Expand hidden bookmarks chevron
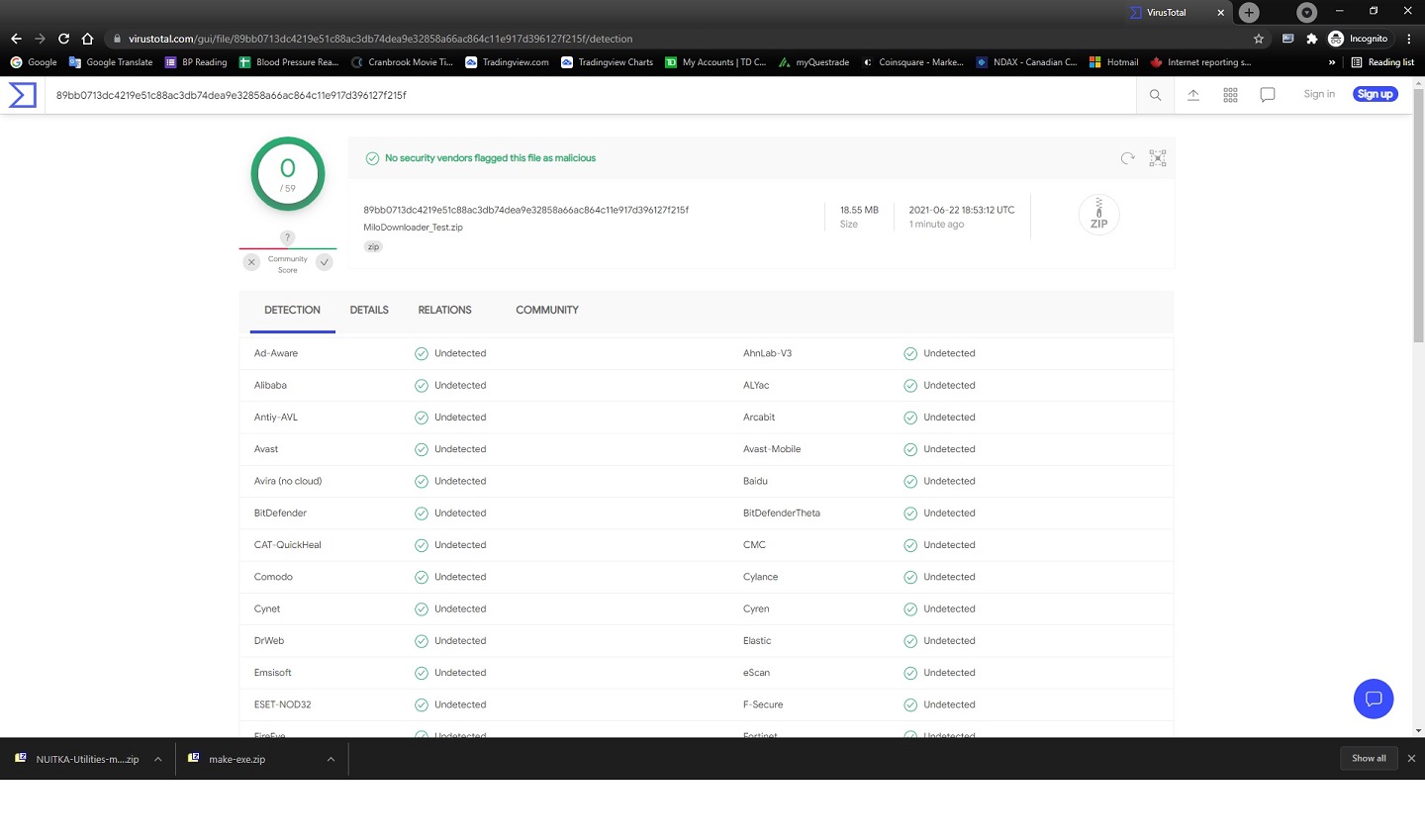The image size is (1425, 840). [1331, 62]
